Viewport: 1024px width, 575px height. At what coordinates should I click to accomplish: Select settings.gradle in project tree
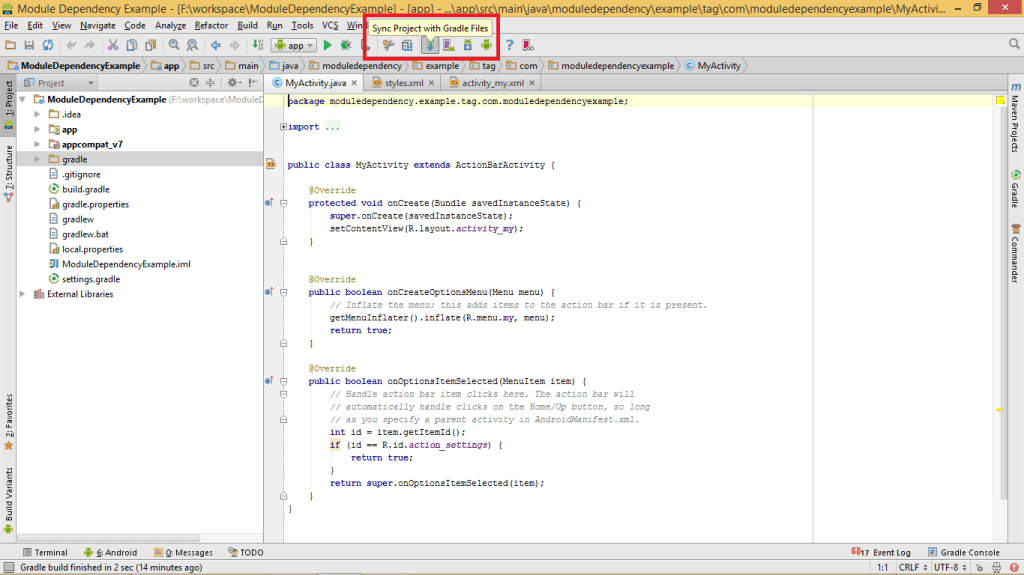pos(91,279)
